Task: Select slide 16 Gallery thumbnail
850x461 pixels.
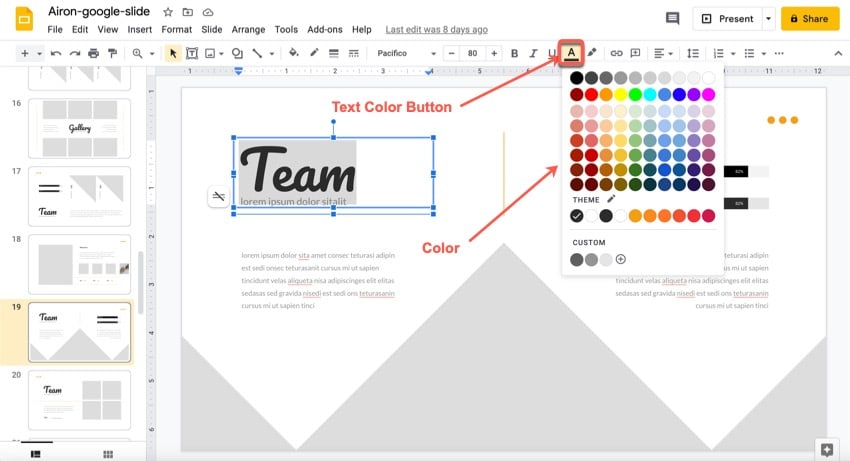Action: pyautogui.click(x=79, y=128)
